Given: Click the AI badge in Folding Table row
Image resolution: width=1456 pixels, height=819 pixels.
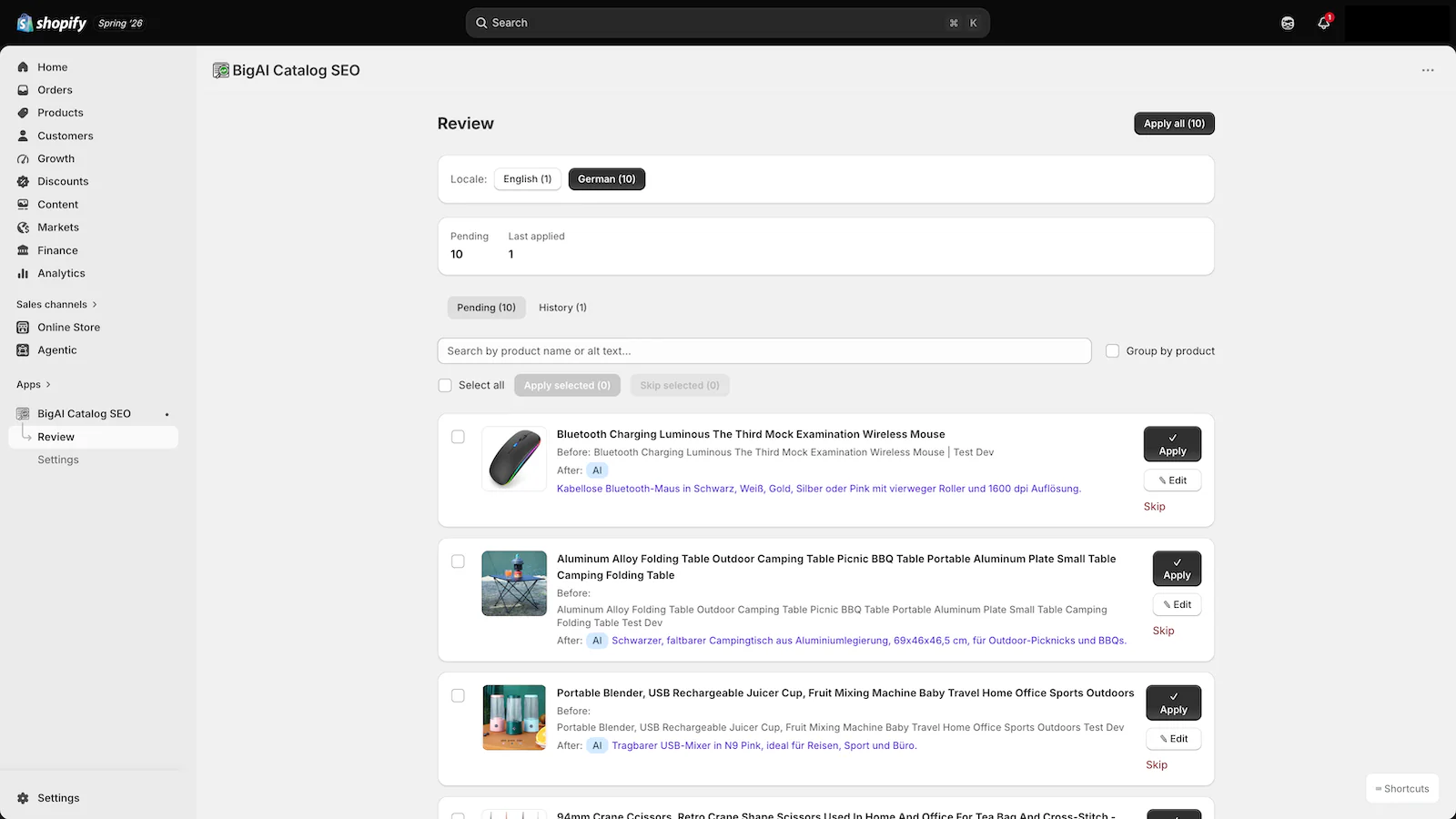Looking at the screenshot, I should coord(597,641).
